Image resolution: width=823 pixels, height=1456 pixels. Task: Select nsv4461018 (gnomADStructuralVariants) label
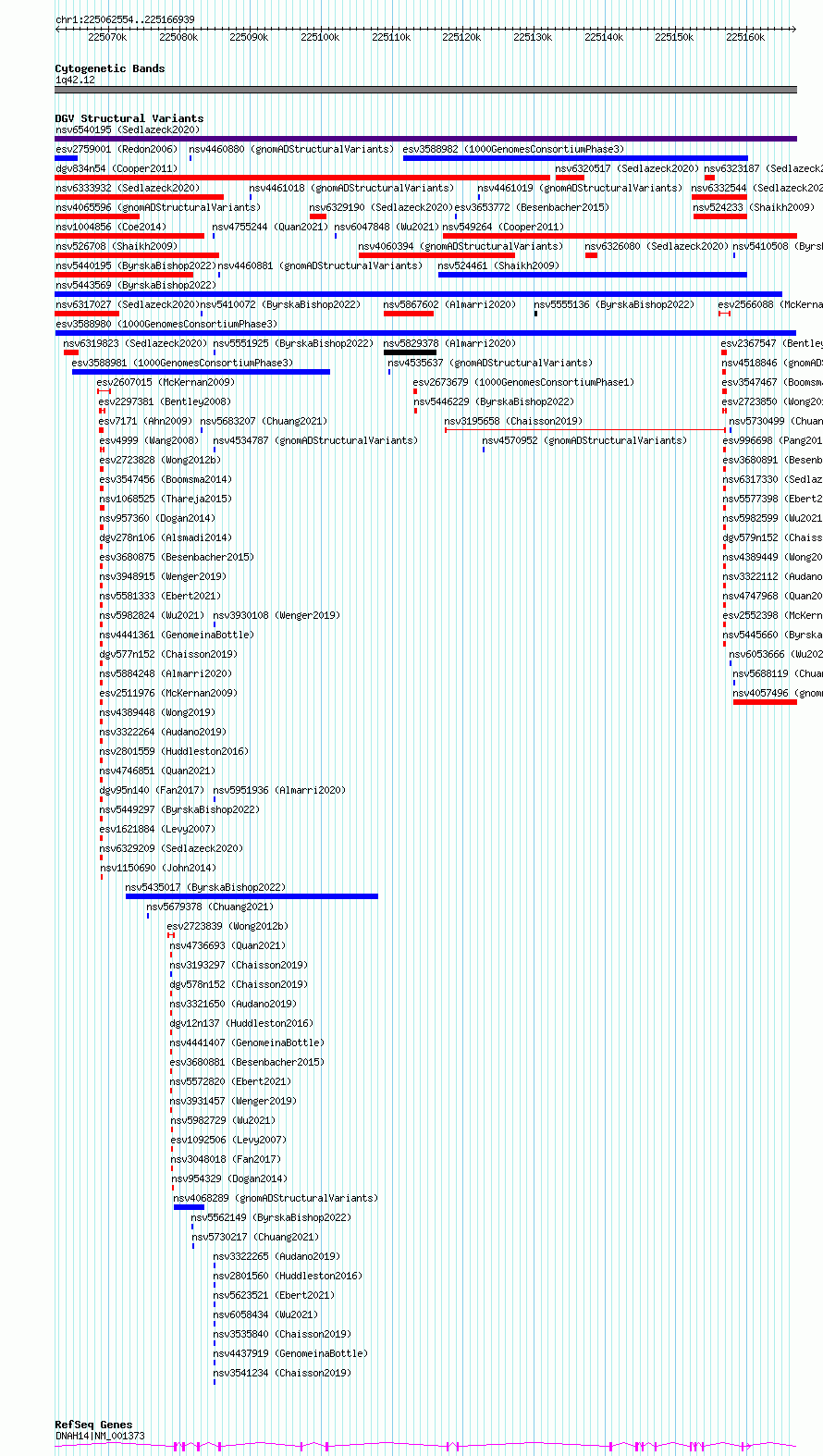[351, 188]
